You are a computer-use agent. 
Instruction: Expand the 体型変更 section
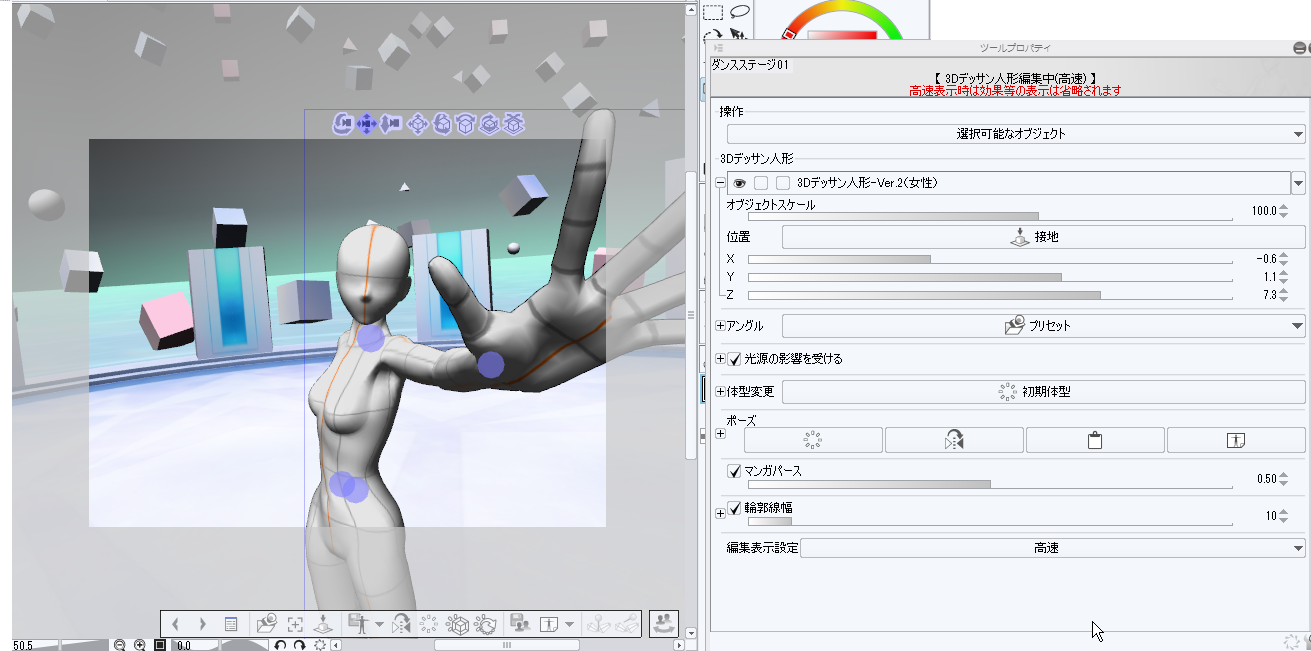coord(721,392)
